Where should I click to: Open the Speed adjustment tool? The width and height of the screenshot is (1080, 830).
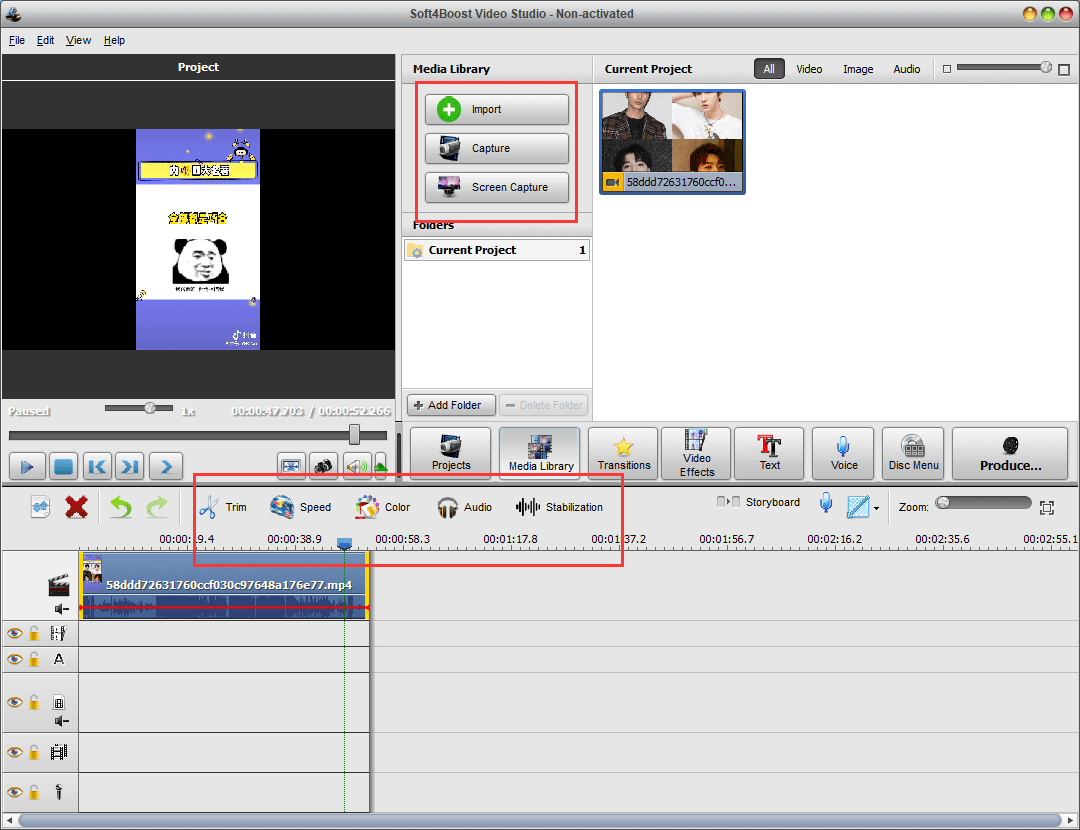tap(300, 507)
